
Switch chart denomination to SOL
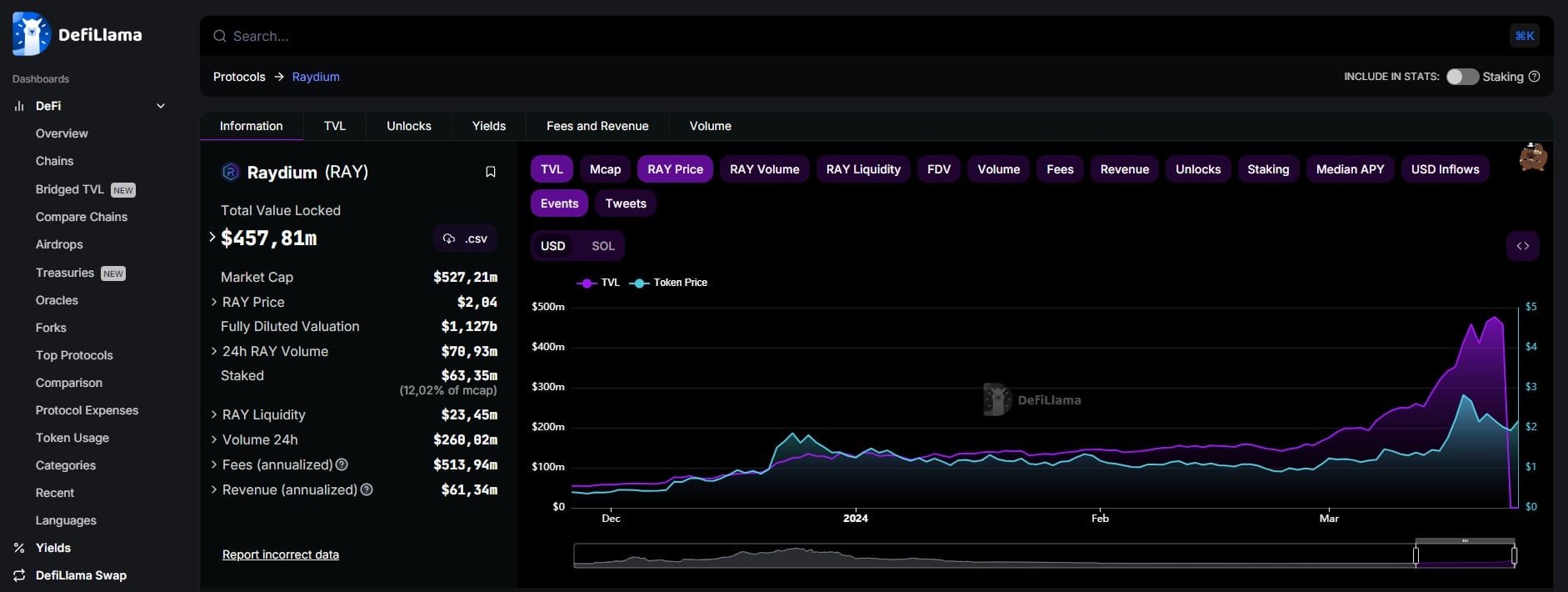(602, 246)
